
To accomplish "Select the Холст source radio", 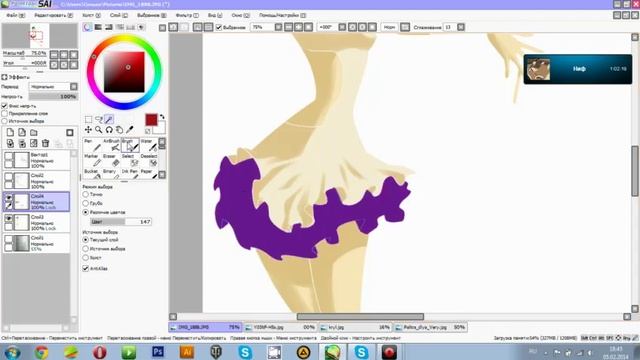I will [86, 258].
